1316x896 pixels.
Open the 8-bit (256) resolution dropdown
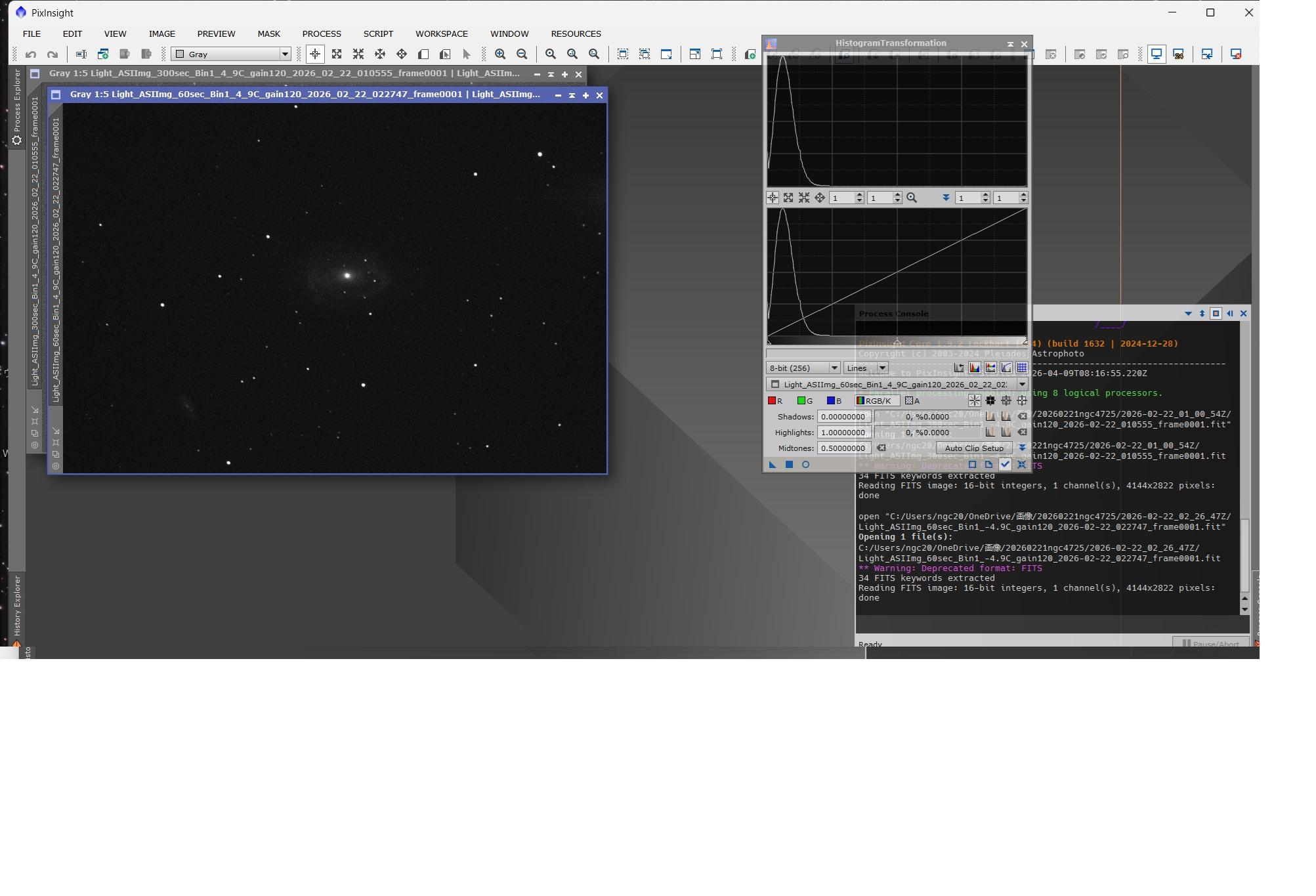(803, 368)
